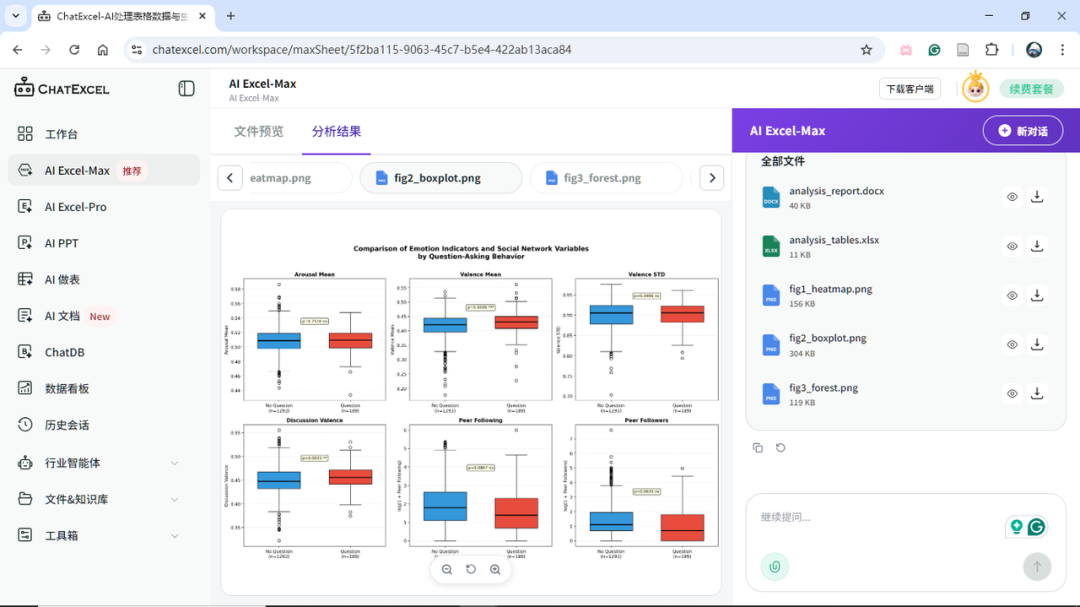Image resolution: width=1080 pixels, height=607 pixels.
Task: Reset the image zoom rotation
Action: point(471,569)
